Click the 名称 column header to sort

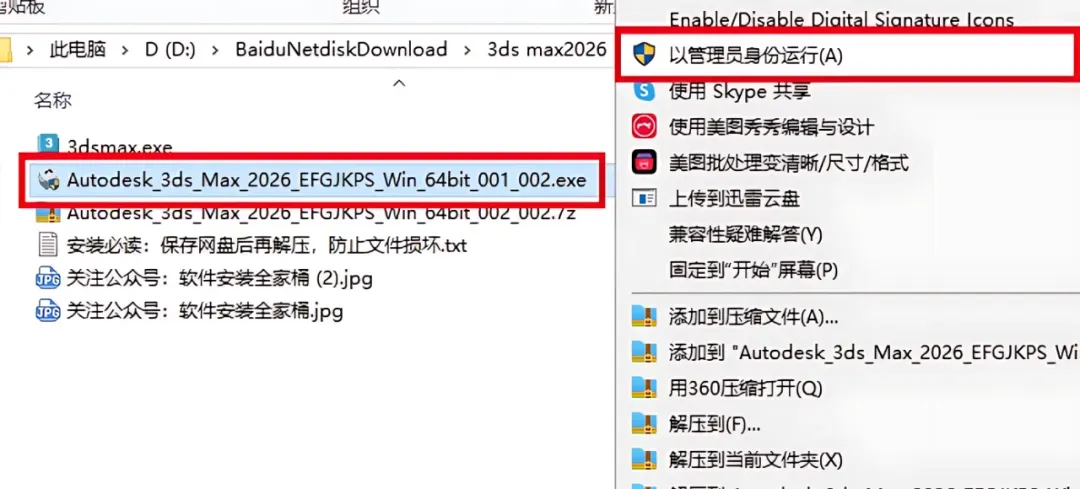pos(53,101)
